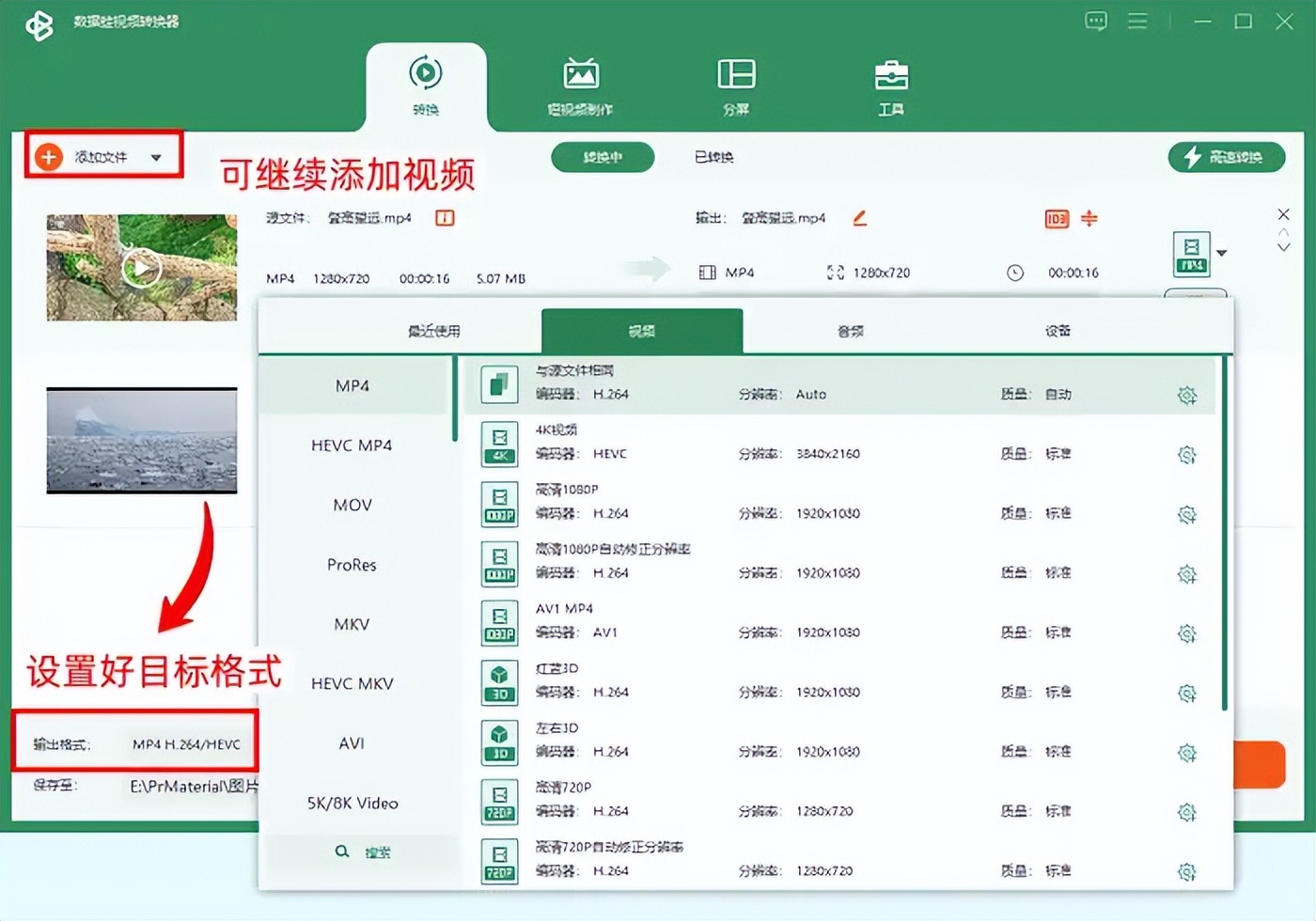Open the 工具 toolbox panel
The height and width of the screenshot is (921, 1316).
coord(890,85)
